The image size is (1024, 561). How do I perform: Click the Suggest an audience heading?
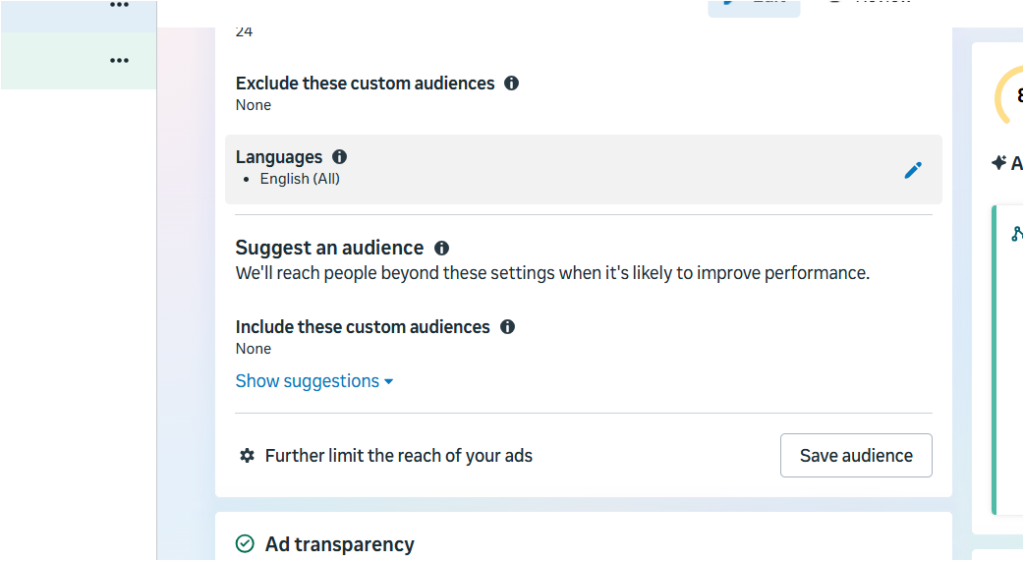(x=329, y=248)
